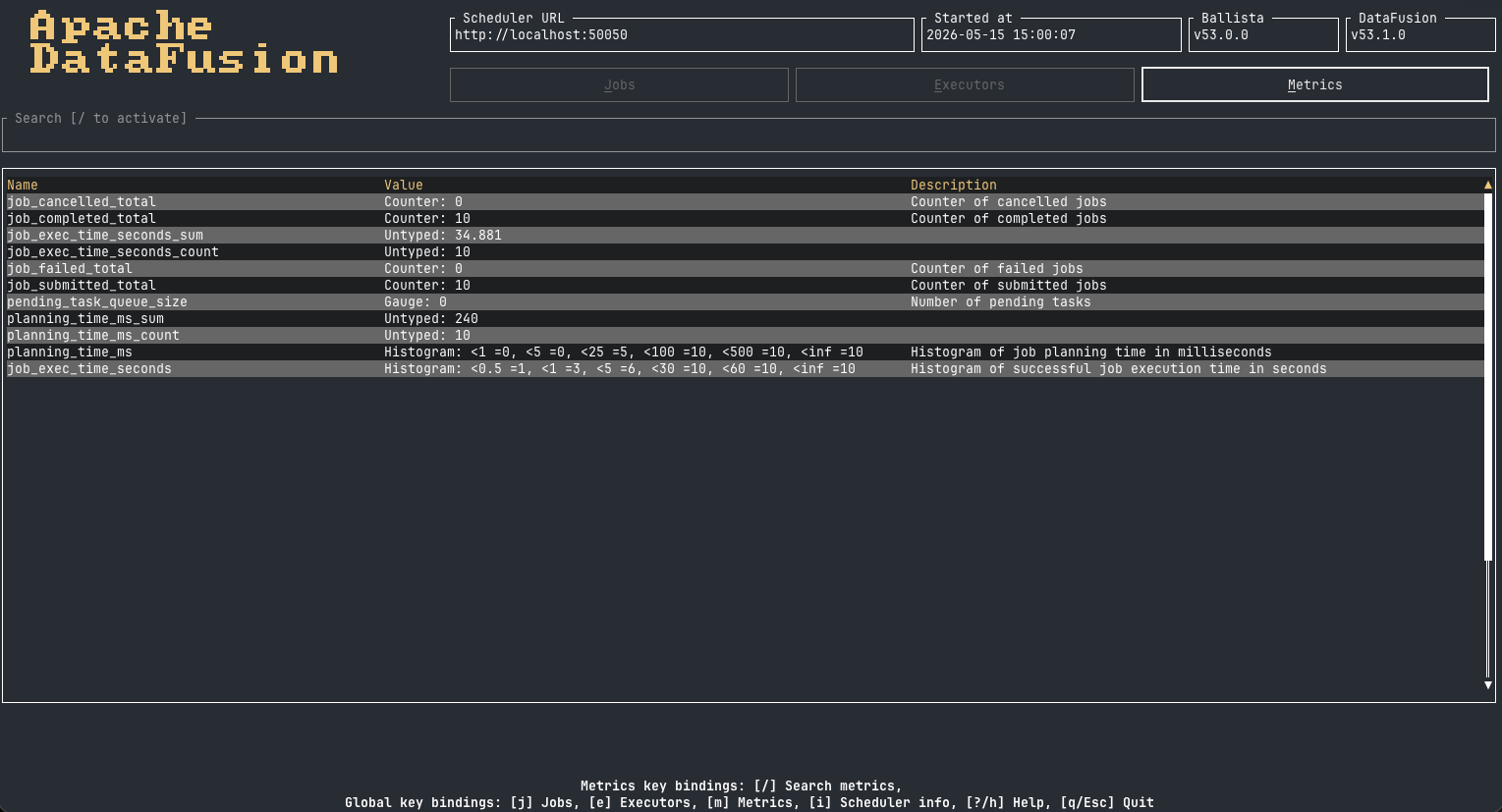1502x812 pixels.
Task: Click the 'Number of pending tasks' description
Action: [x=1001, y=301]
